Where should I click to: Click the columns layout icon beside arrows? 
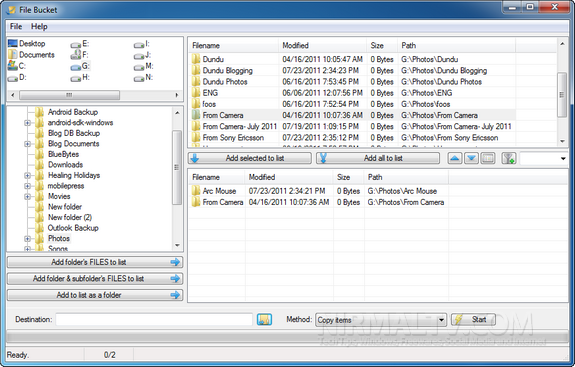[488, 158]
